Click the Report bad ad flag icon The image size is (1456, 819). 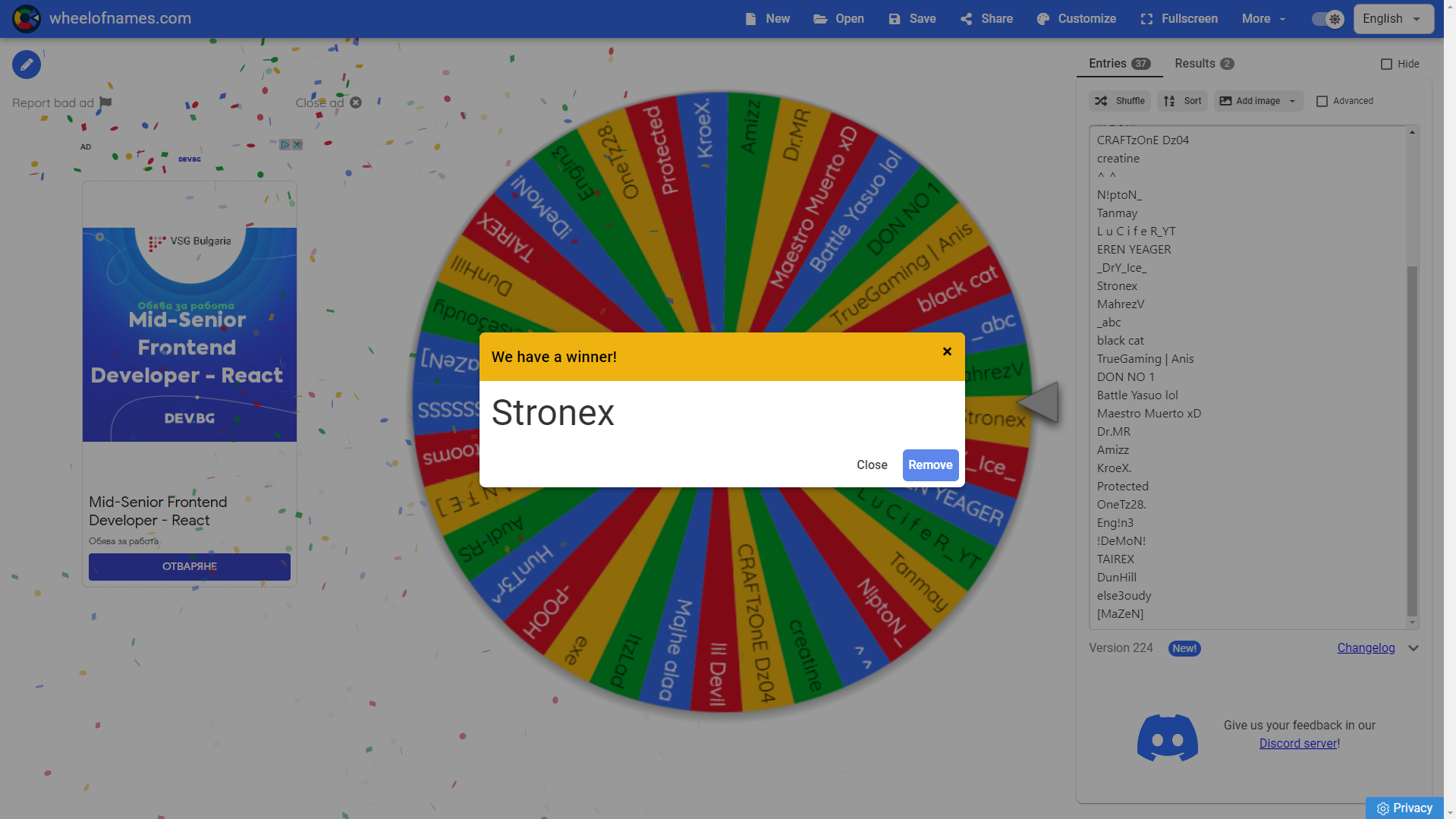click(105, 102)
